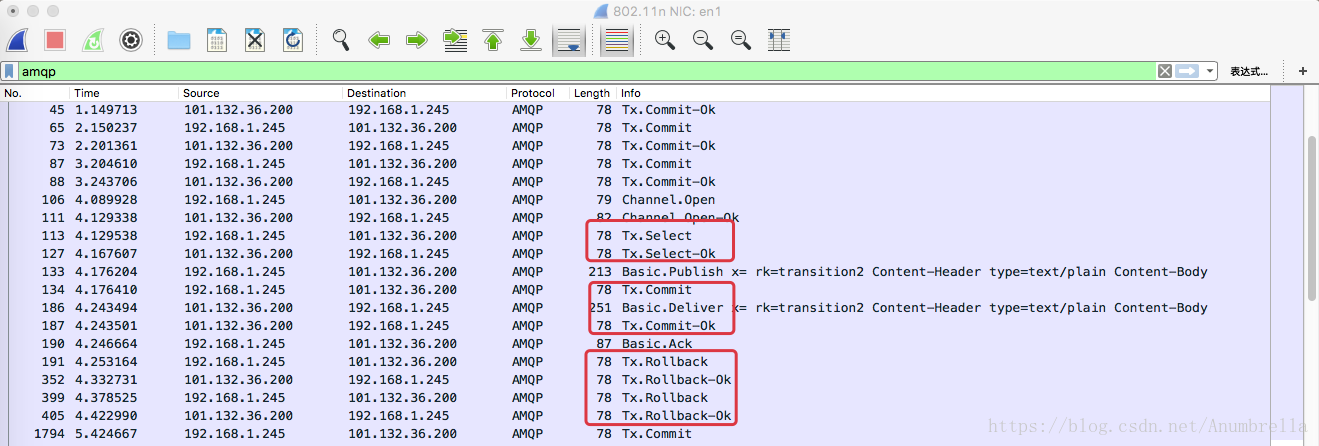Apply the display filter with the arrow button
1319x446 pixels.
click(x=1186, y=71)
